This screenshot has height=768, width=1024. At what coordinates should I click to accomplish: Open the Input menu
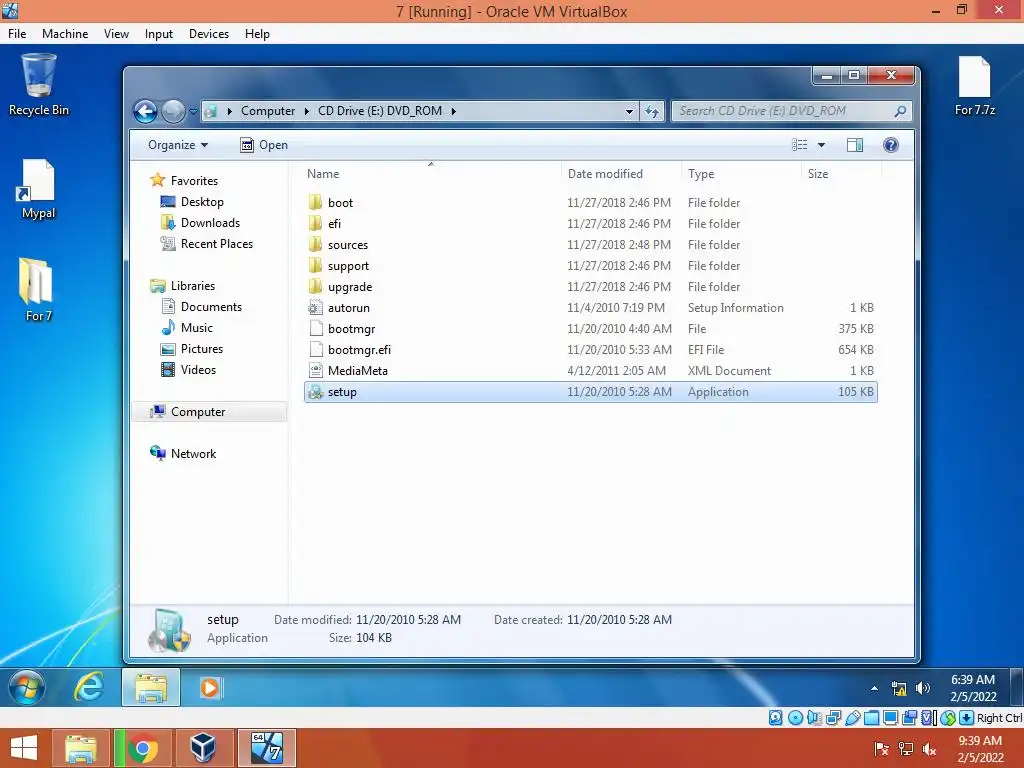click(159, 34)
